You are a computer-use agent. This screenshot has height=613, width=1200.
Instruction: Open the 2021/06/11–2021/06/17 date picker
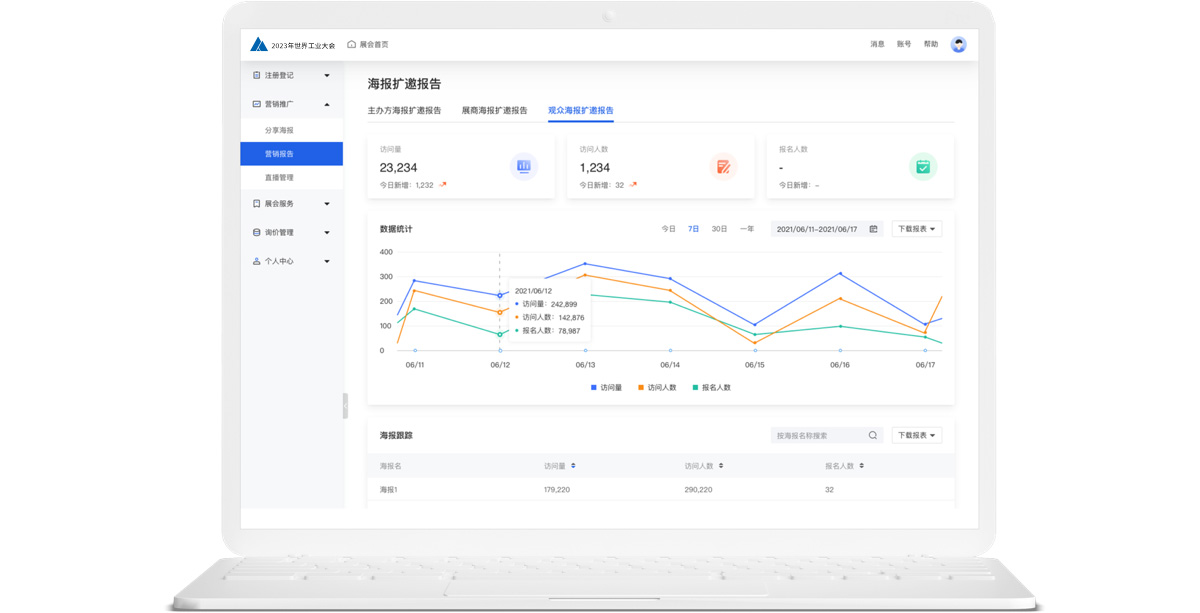coord(826,229)
